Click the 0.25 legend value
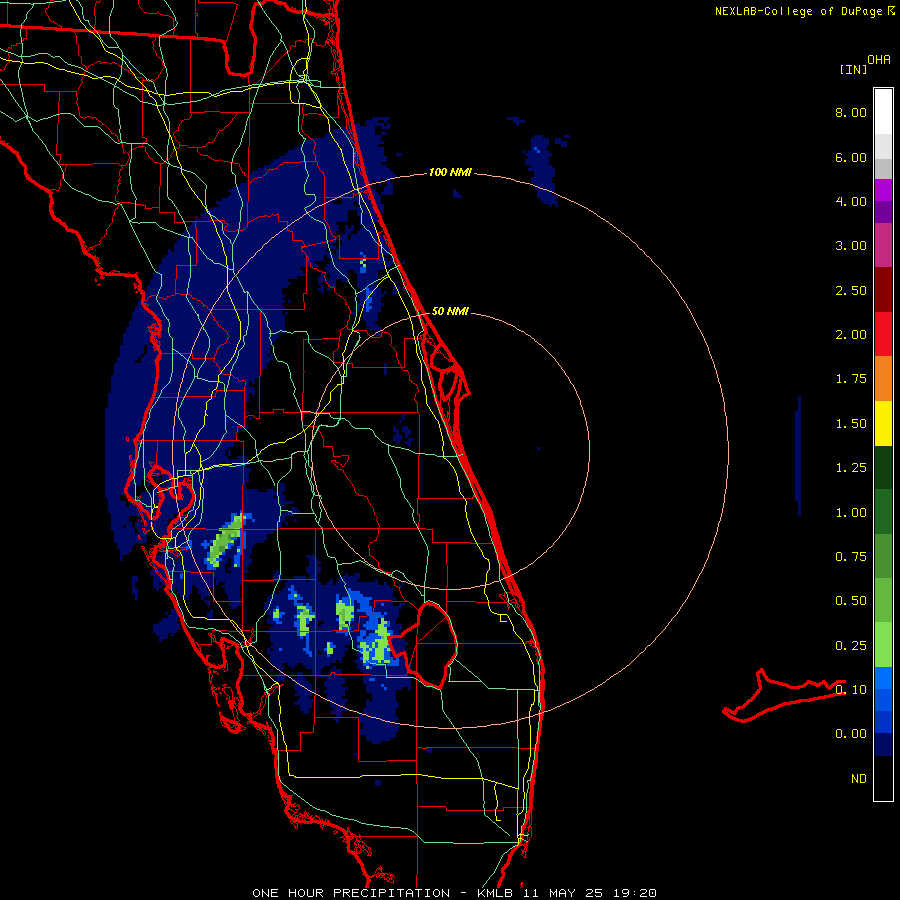 tap(851, 646)
